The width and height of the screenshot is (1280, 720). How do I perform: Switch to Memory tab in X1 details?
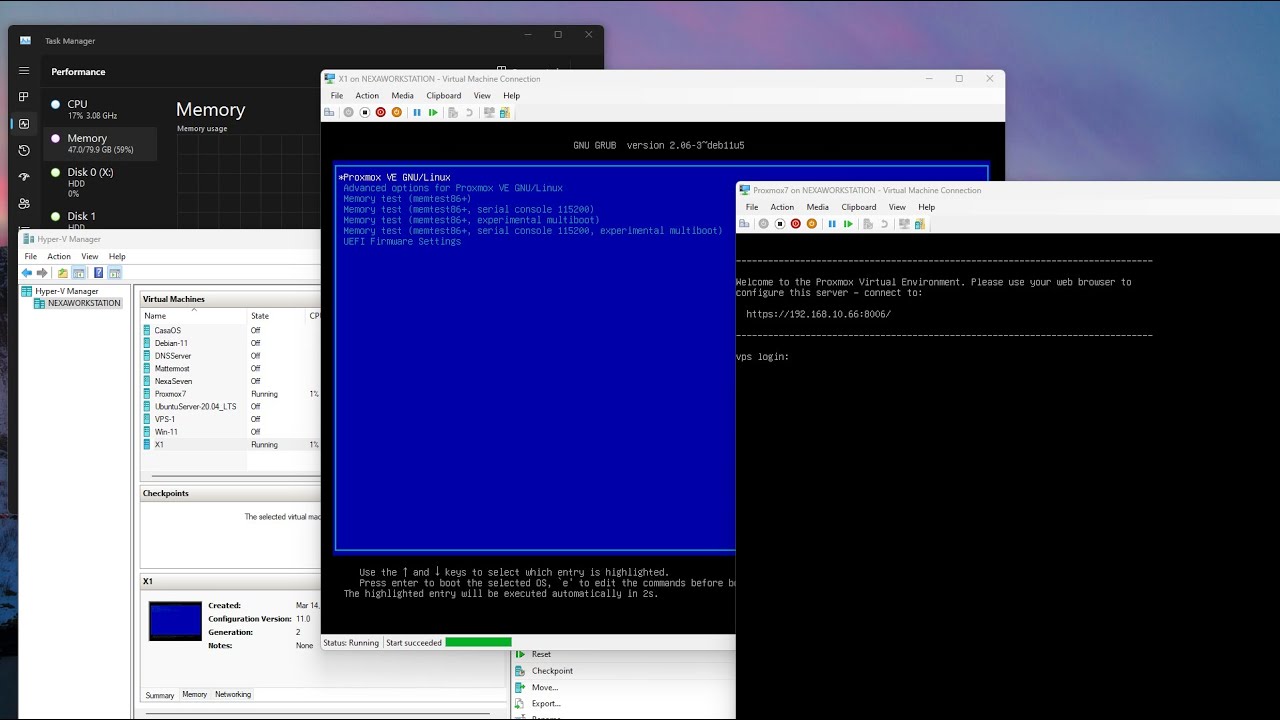pyautogui.click(x=195, y=694)
